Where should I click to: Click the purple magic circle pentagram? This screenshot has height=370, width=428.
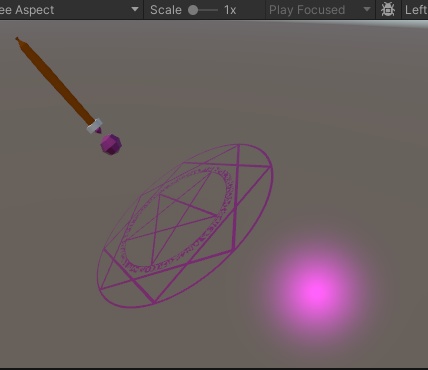click(x=185, y=226)
